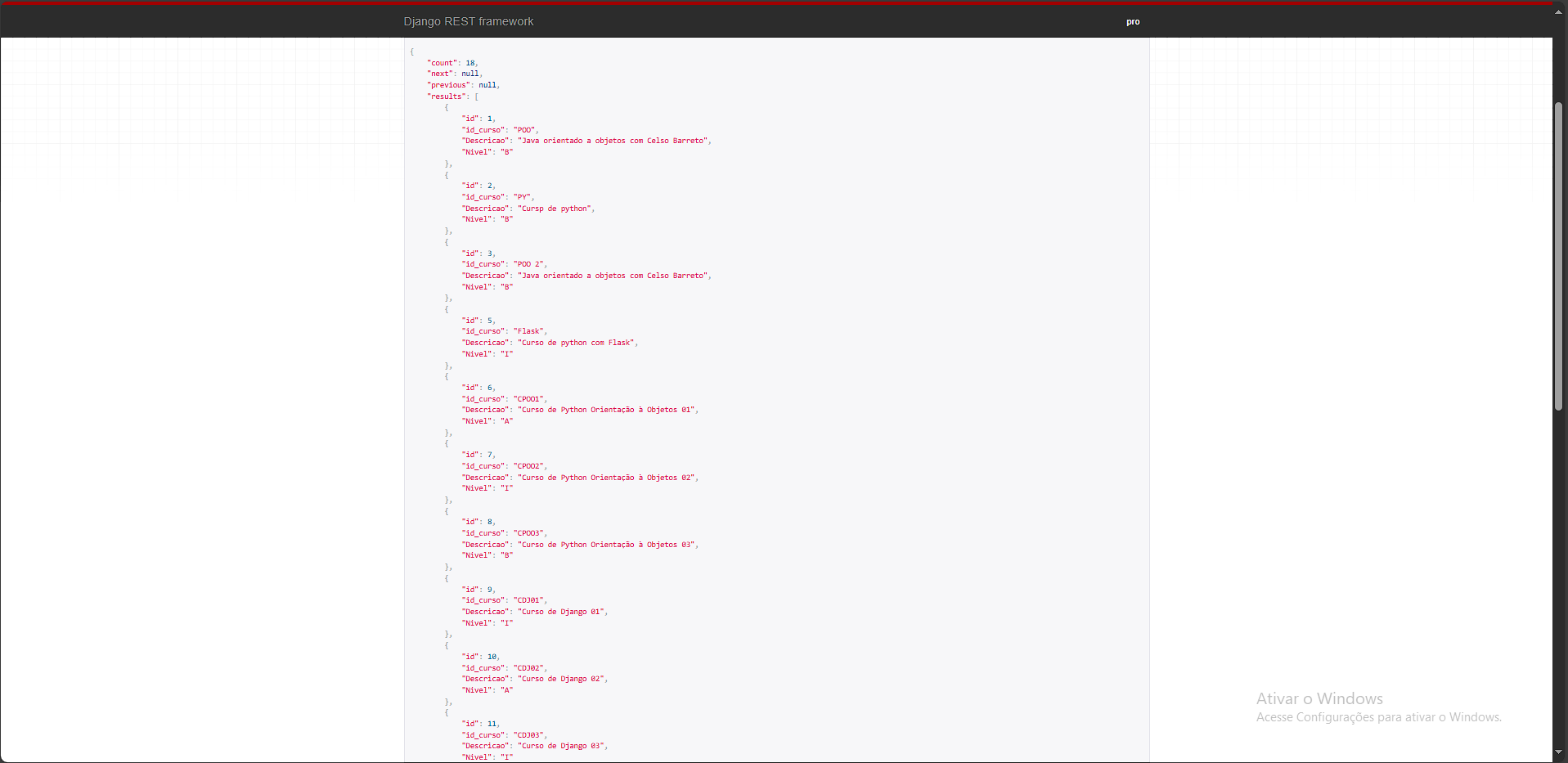Click the id_curso value "Flask"
Image resolution: width=1568 pixels, height=763 pixels.
pyautogui.click(x=528, y=331)
